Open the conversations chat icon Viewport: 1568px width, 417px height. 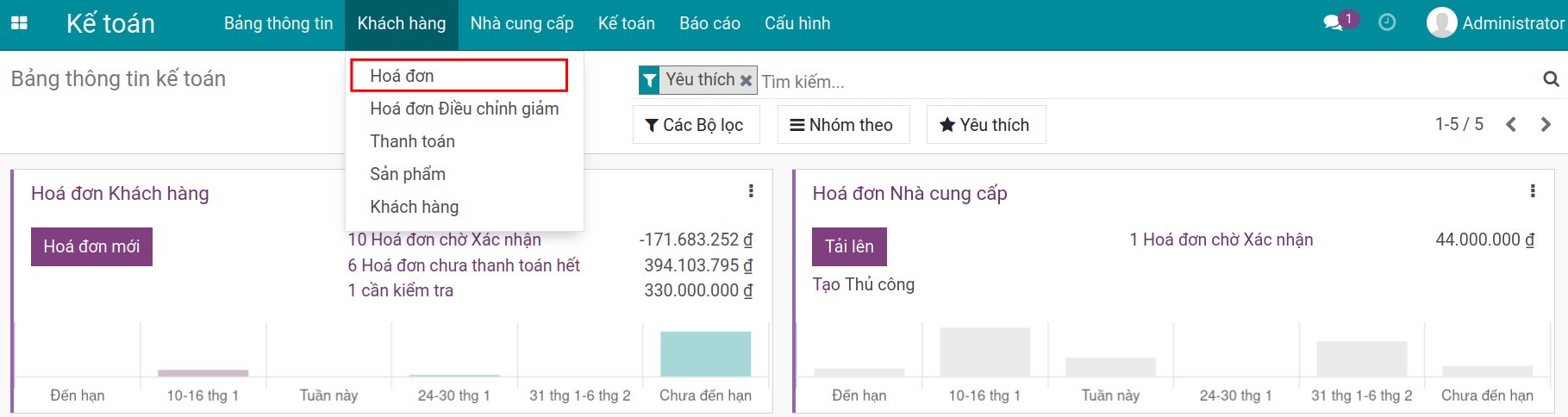(1334, 22)
